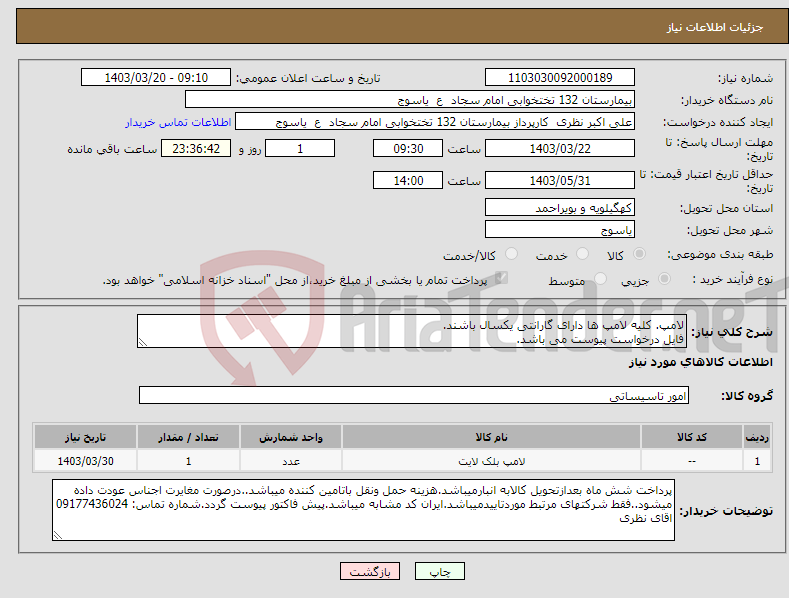Screen dimensions: 789x598
Task: Click the توضیحات خریدار label
Action: (726, 511)
